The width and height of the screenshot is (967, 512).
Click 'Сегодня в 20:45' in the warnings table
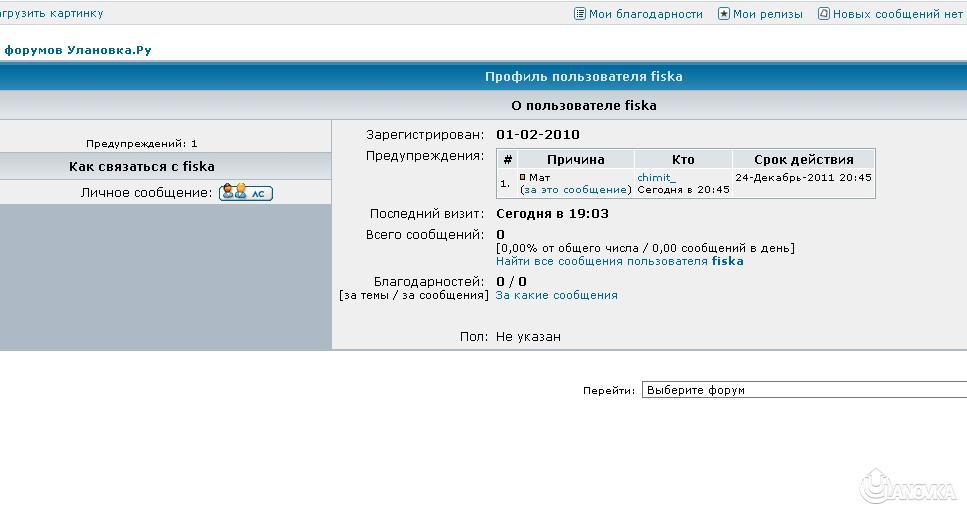[x=683, y=190]
